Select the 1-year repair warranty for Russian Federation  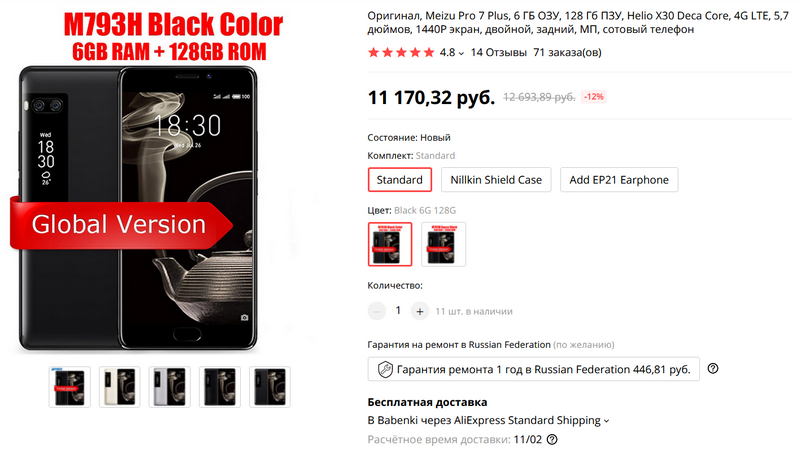pos(533,369)
